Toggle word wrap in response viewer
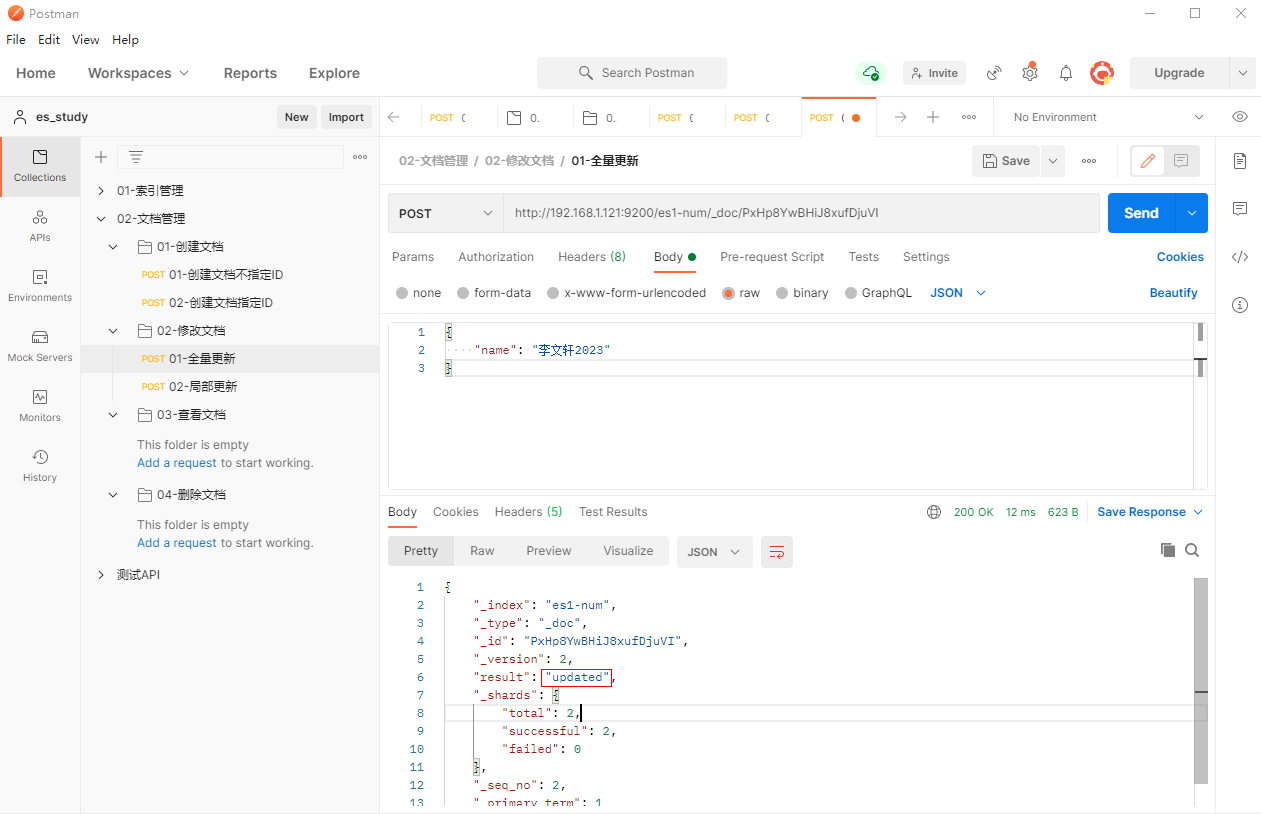Screen dimensions: 1261x814 777,551
